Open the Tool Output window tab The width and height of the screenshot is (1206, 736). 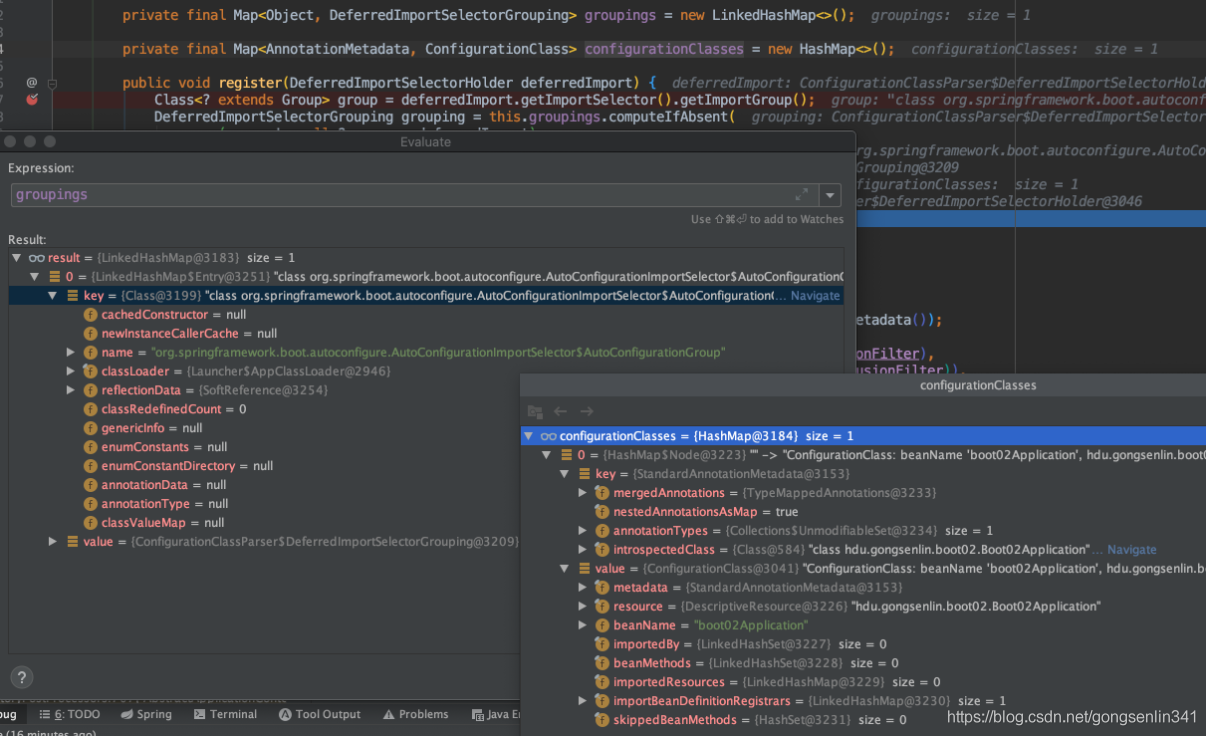320,715
